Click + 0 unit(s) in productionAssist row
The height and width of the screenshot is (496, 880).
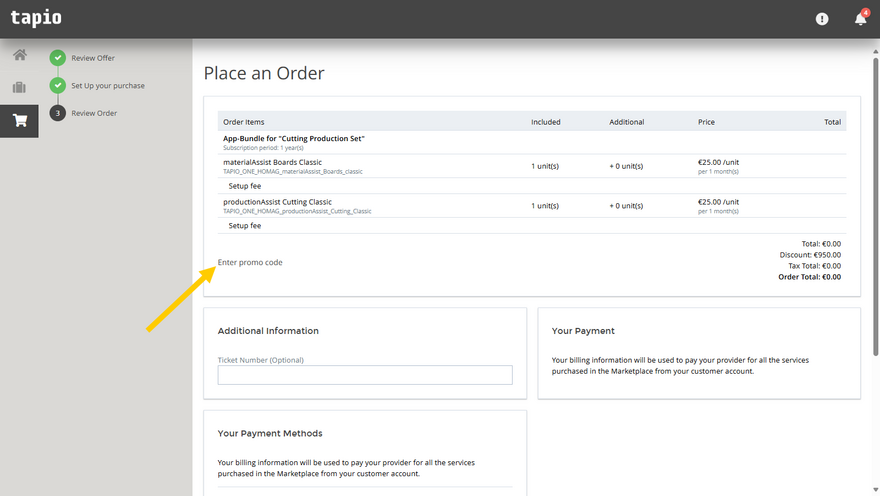point(626,206)
